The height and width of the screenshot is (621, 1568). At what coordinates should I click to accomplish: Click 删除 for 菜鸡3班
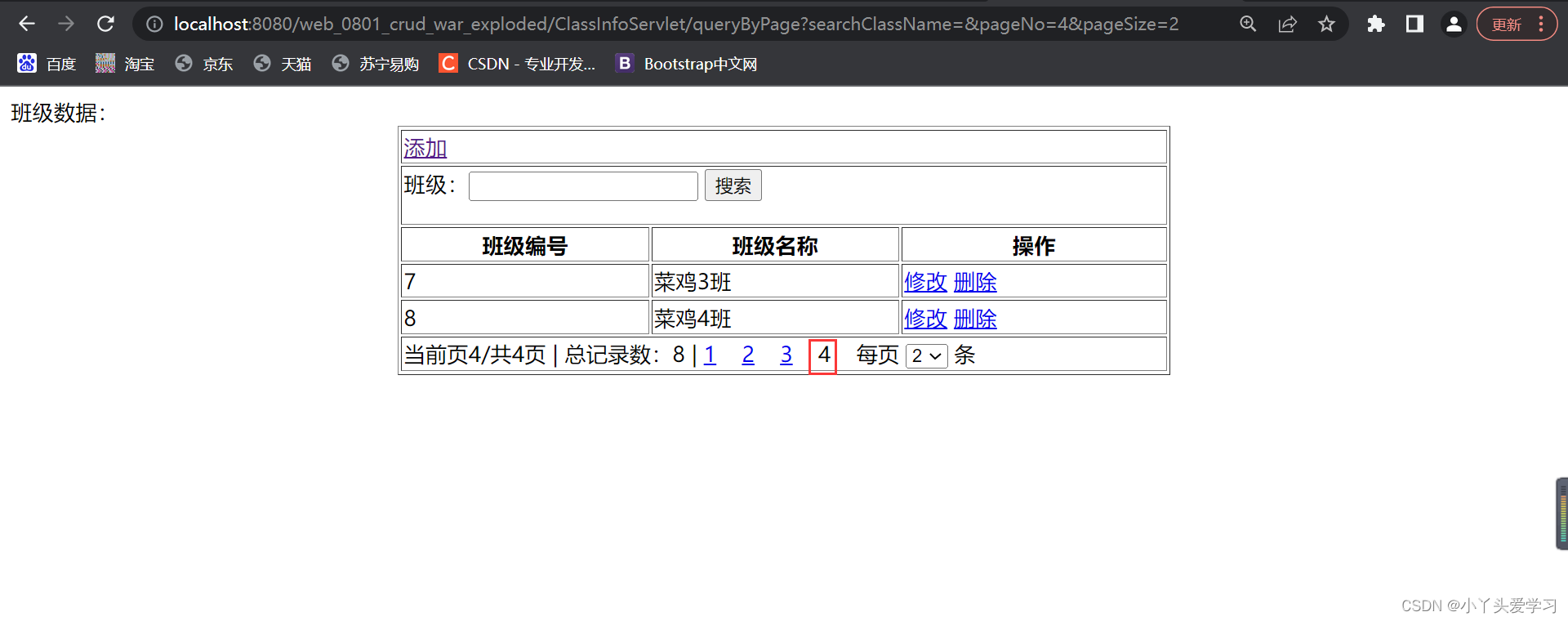coord(975,282)
